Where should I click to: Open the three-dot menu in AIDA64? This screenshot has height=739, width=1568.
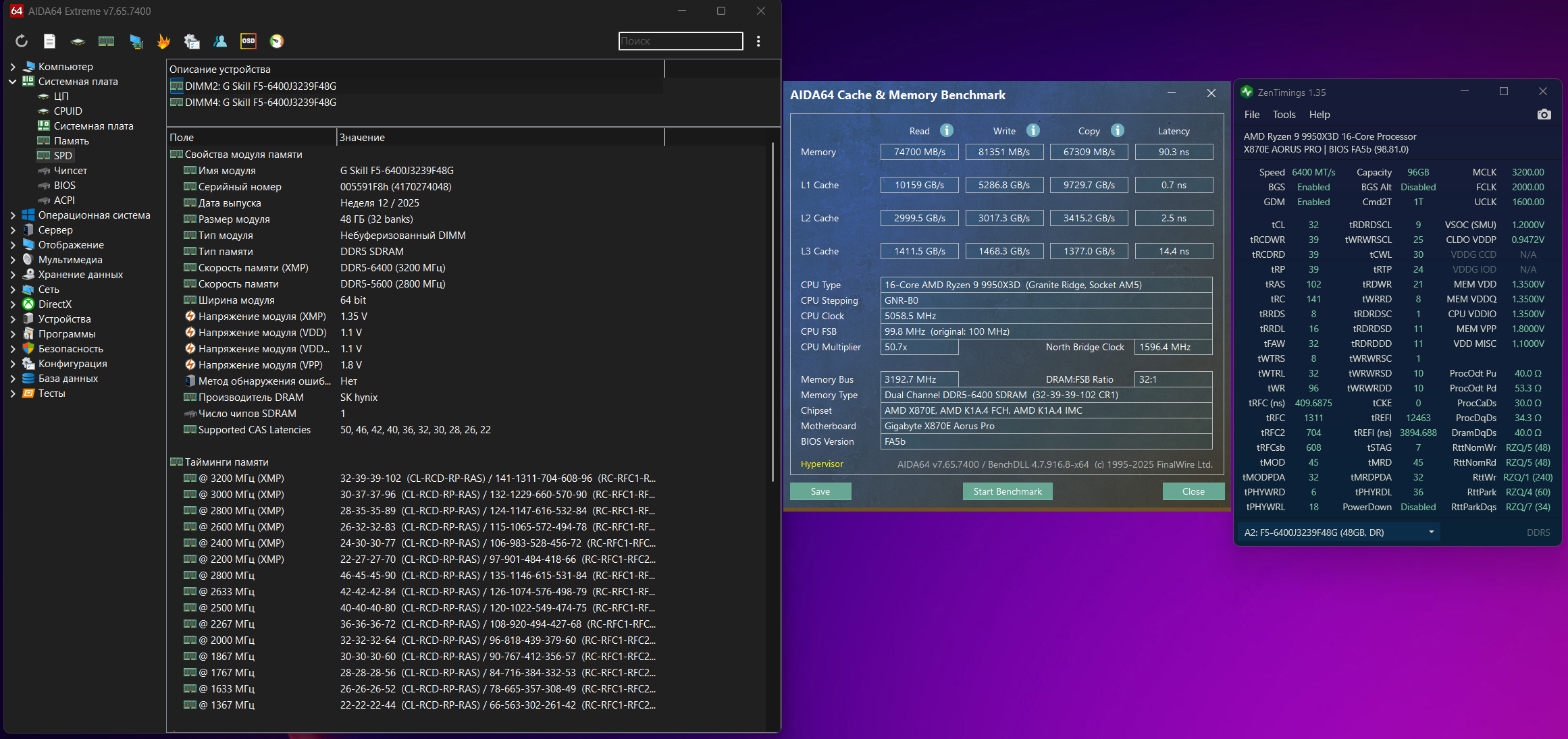point(758,41)
